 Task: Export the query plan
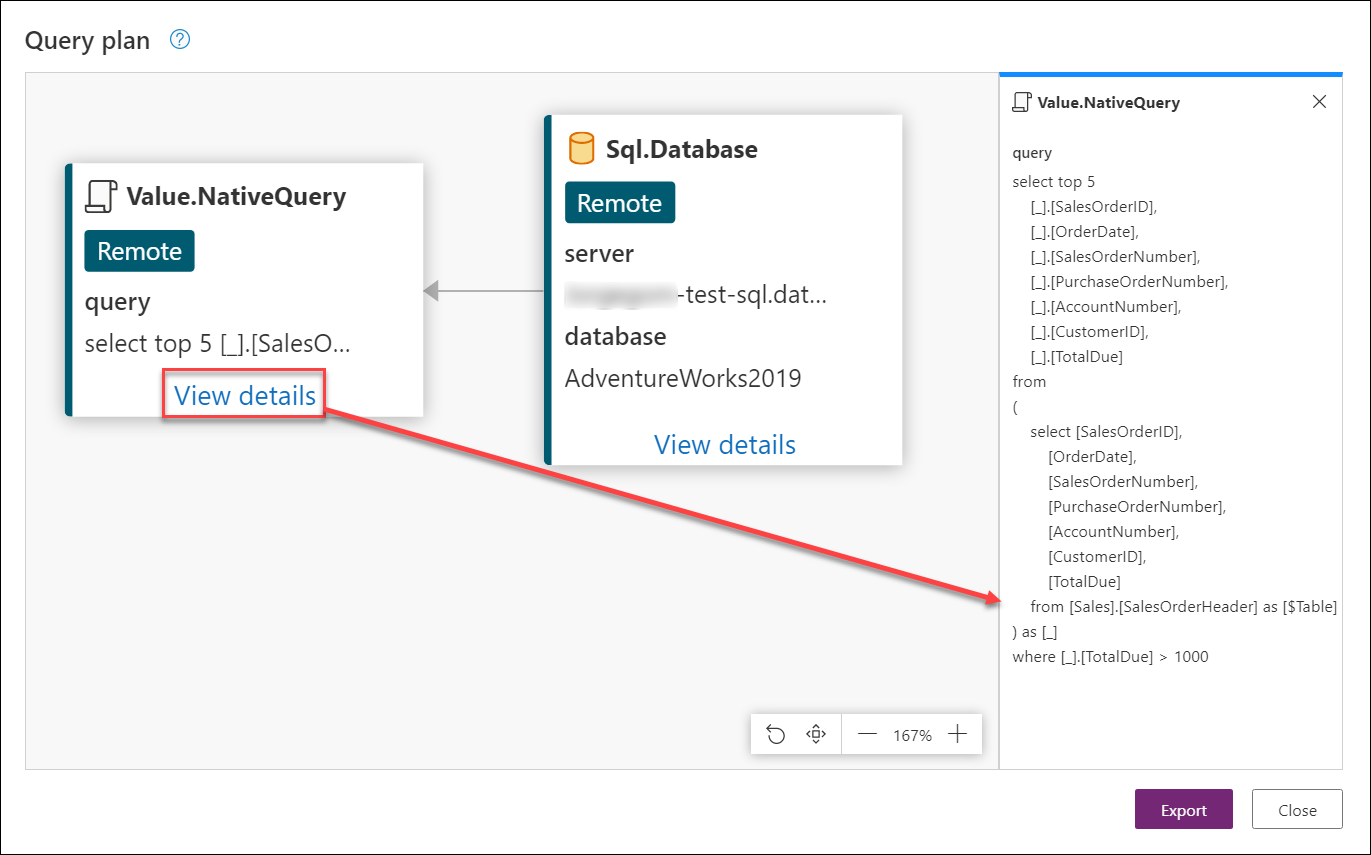[1184, 810]
